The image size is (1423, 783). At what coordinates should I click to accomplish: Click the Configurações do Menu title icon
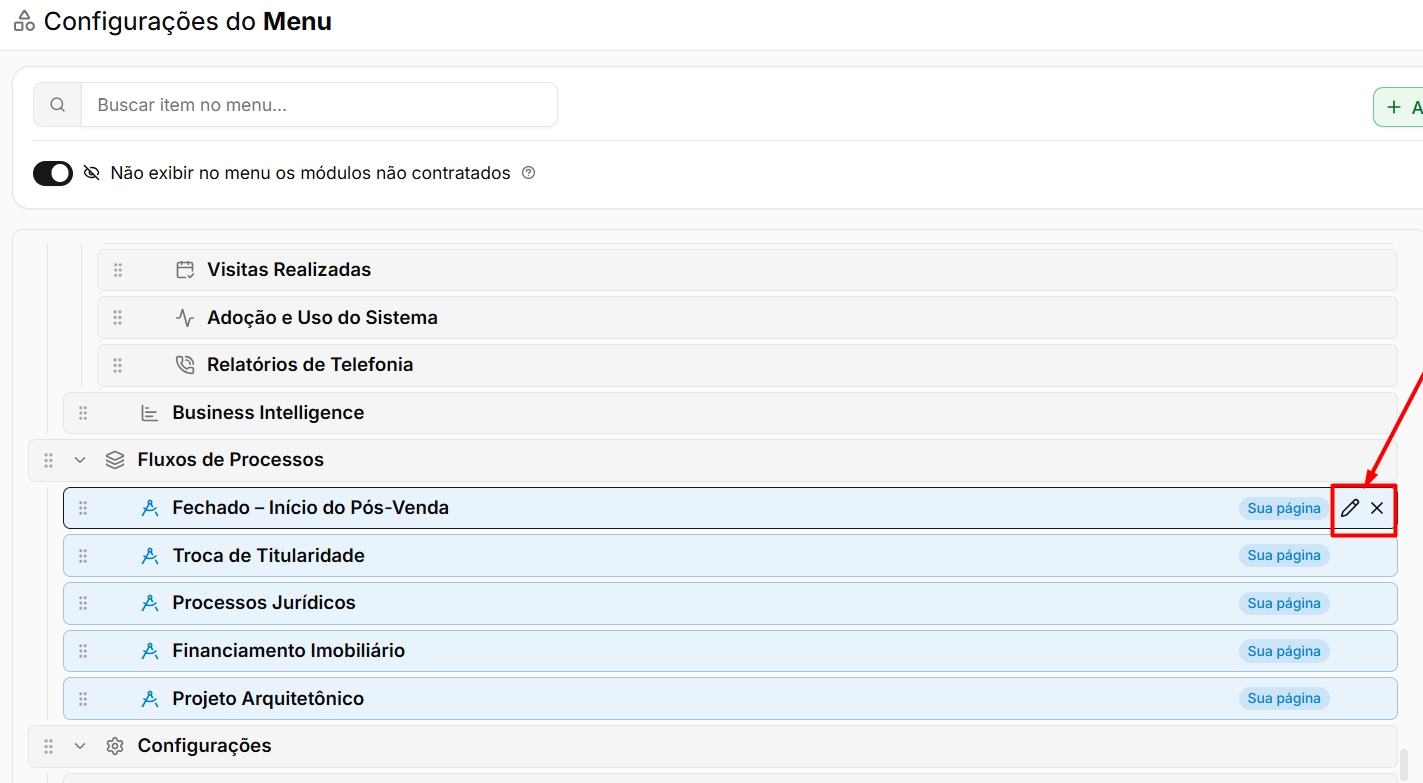pyautogui.click(x=24, y=21)
